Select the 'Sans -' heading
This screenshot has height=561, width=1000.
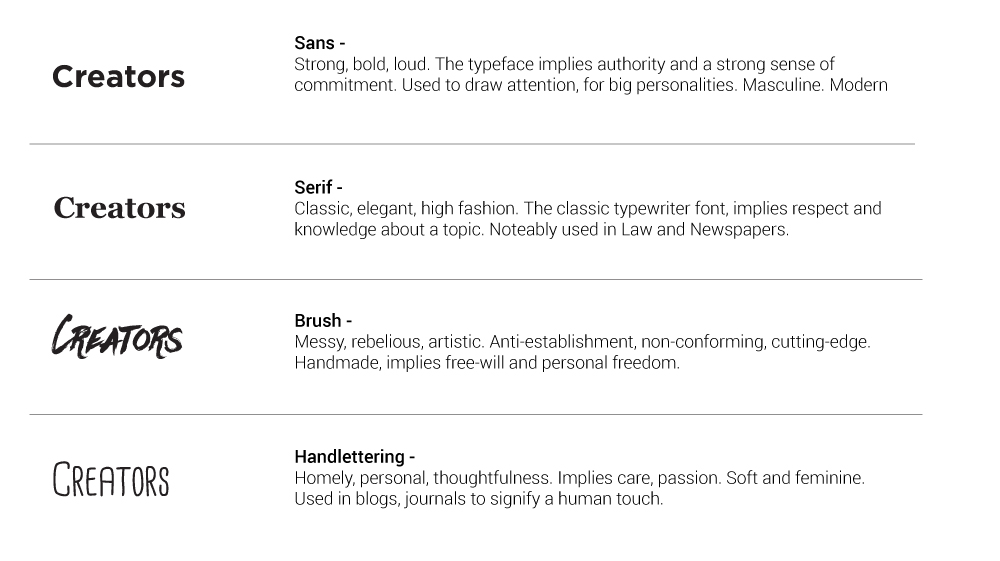tap(320, 43)
